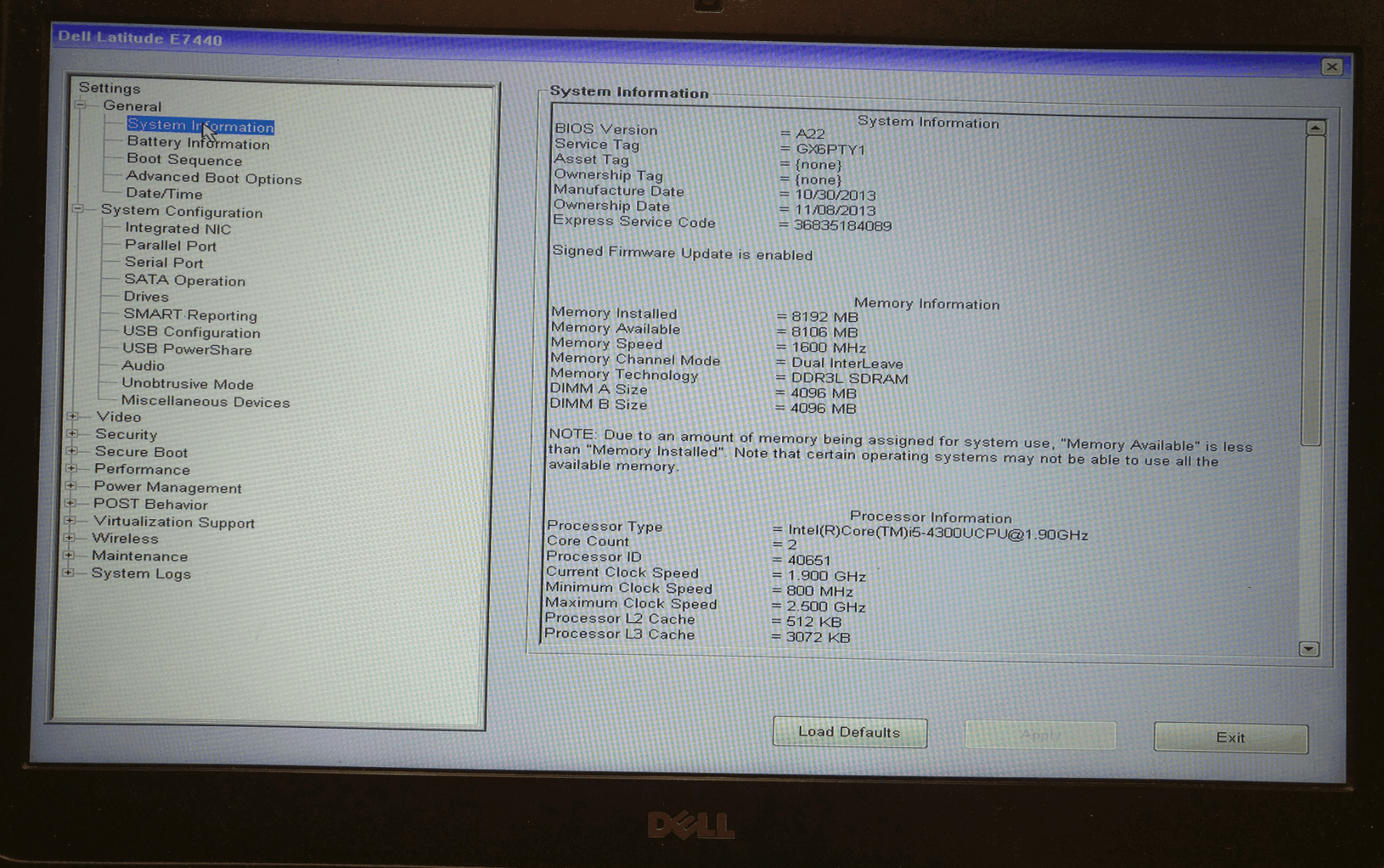
Task: Expand the Maintenance category
Action: coord(69,555)
